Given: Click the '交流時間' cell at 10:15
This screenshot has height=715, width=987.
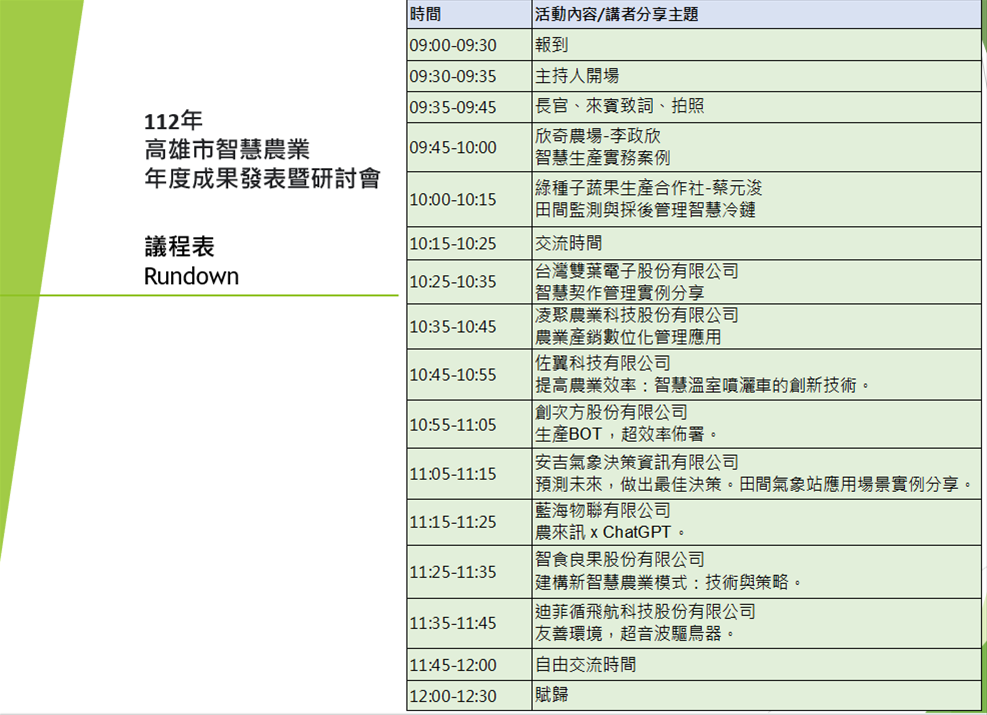Looking at the screenshot, I should tap(757, 243).
